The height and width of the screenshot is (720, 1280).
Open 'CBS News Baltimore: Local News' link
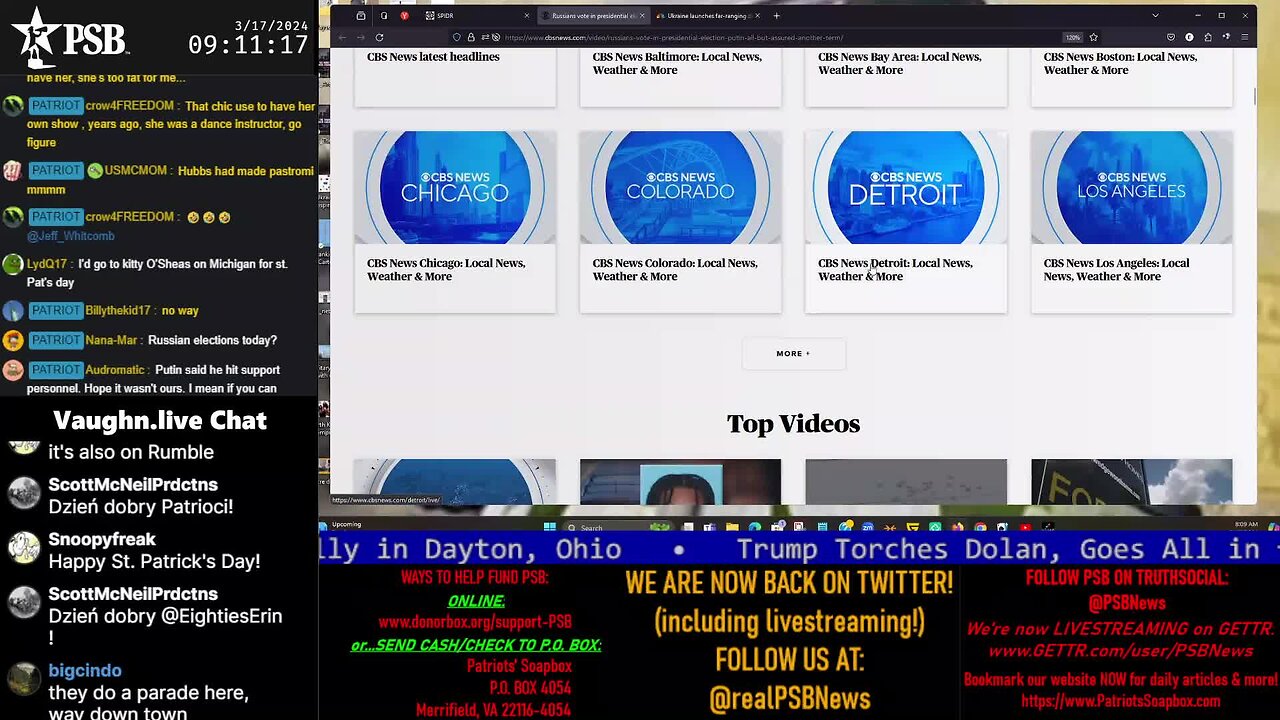point(677,63)
